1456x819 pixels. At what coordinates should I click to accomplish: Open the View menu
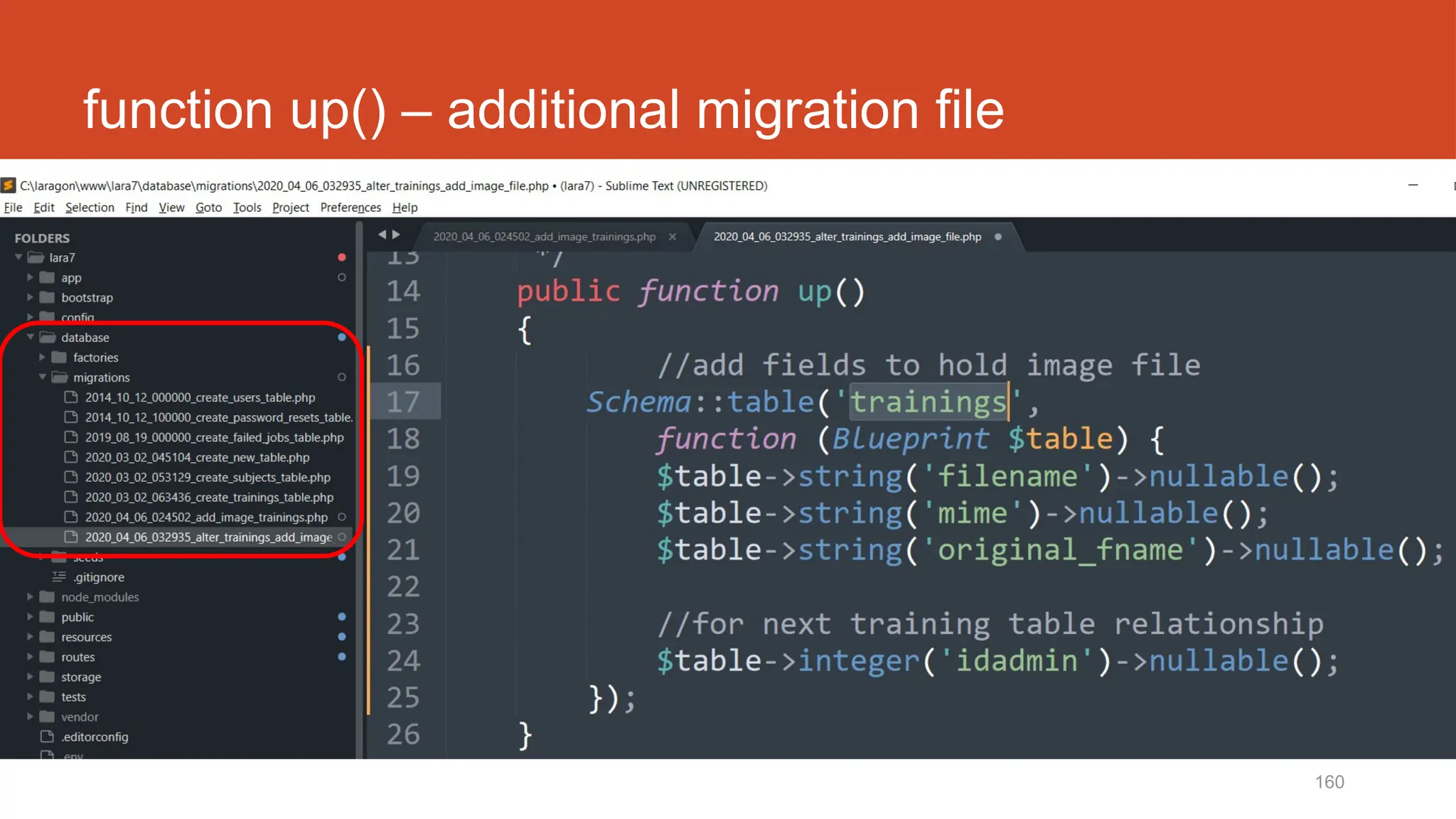click(x=171, y=207)
